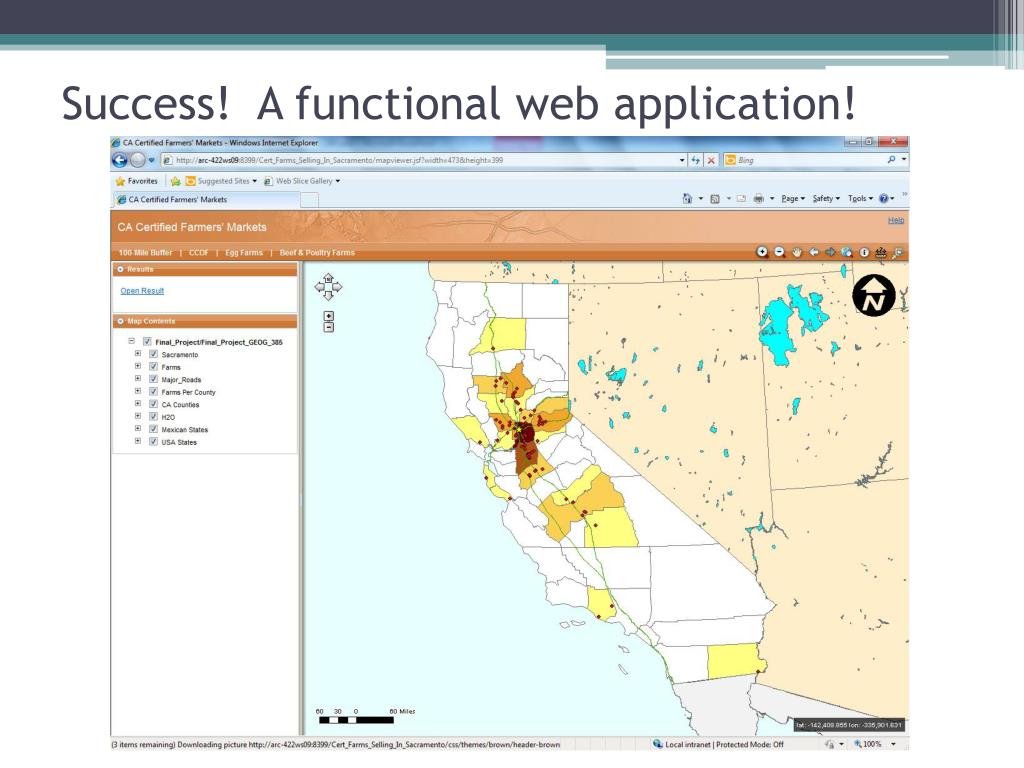
Task: Uncheck the Farms layer checkbox
Action: click(153, 366)
